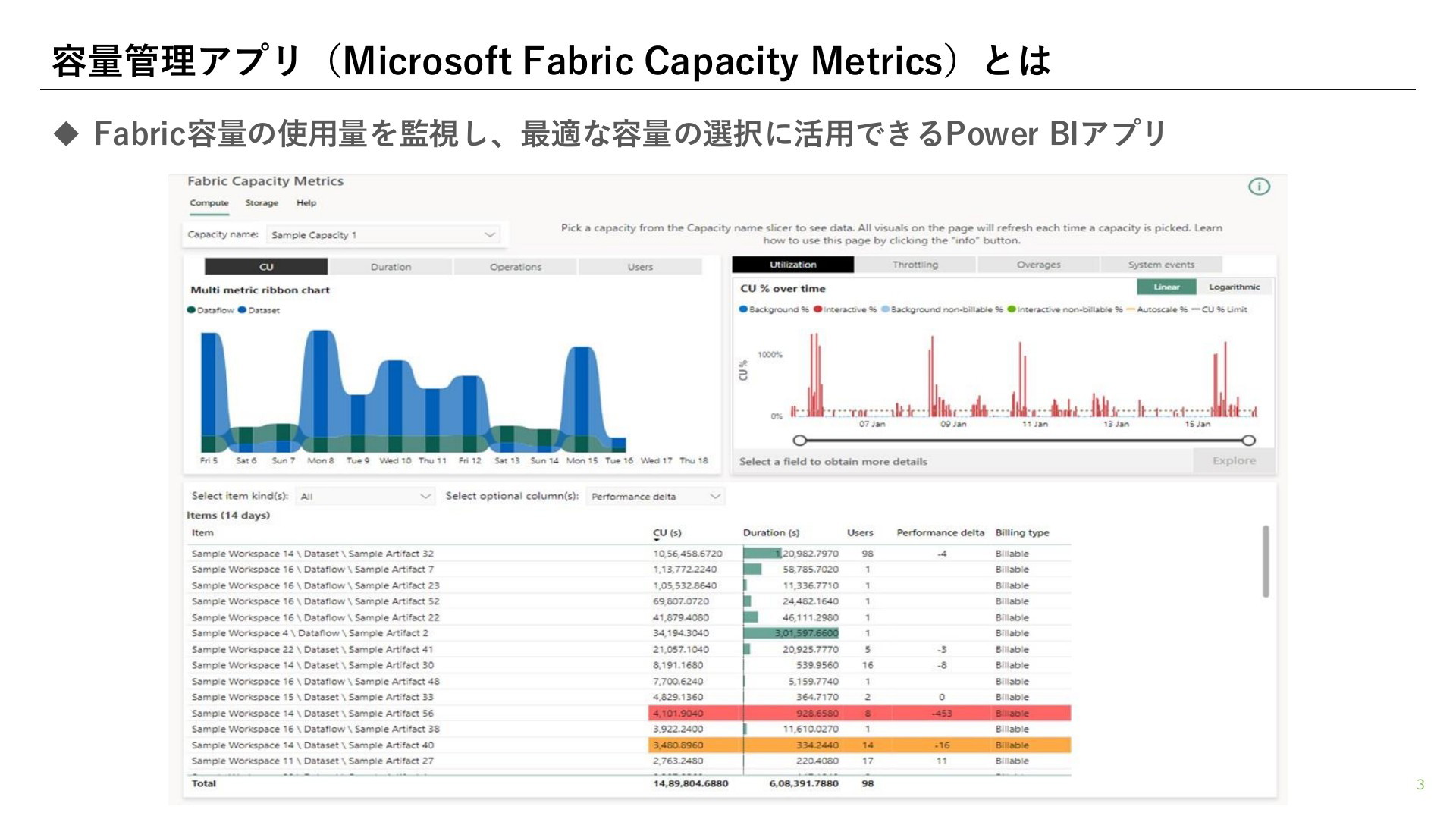Select row Sample Workspace 4 Artifact 2
Screen dimensions: 1456x819
[629, 633]
